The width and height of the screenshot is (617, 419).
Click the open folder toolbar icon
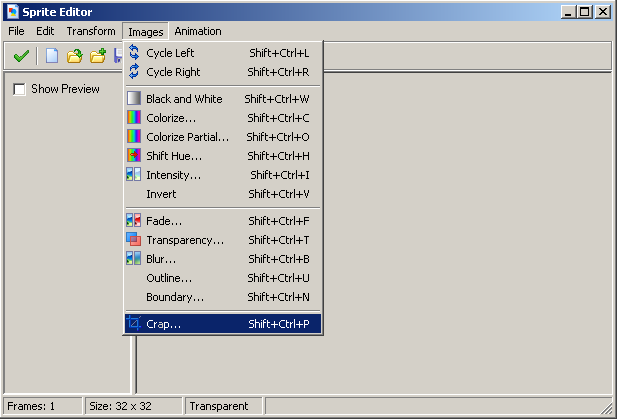pos(75,56)
